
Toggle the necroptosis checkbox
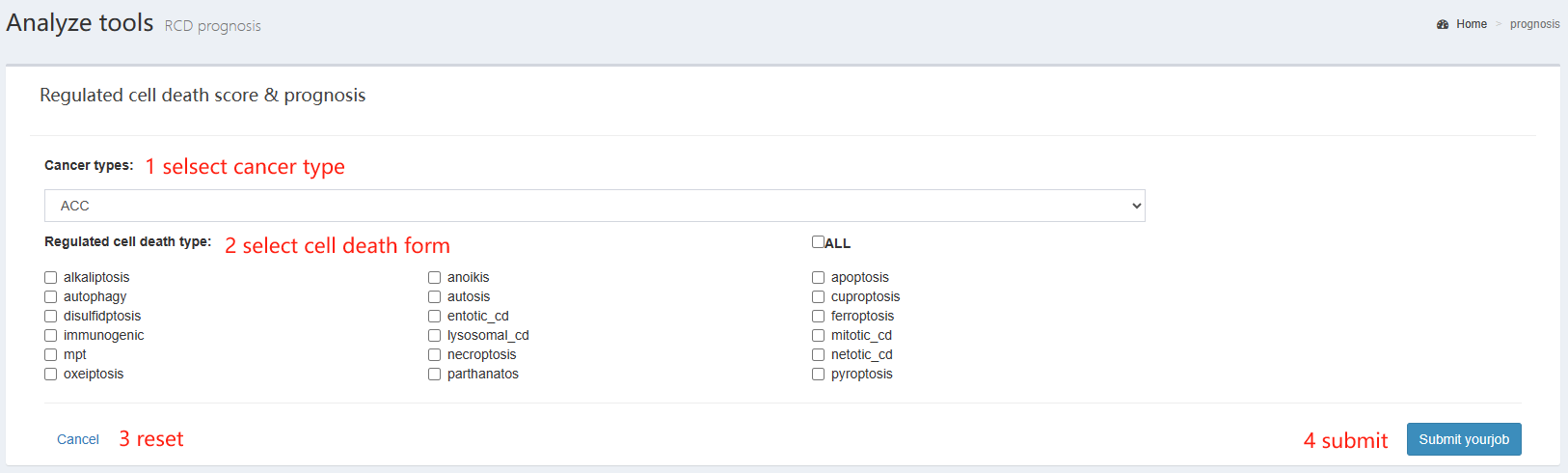pos(434,354)
